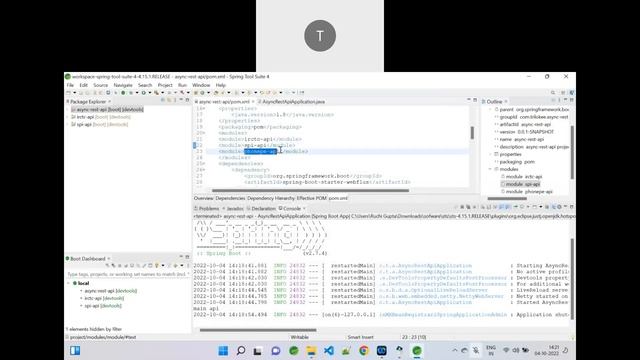Collapse the modules node in Outline
The width and height of the screenshot is (640, 360).
[x=491, y=169]
